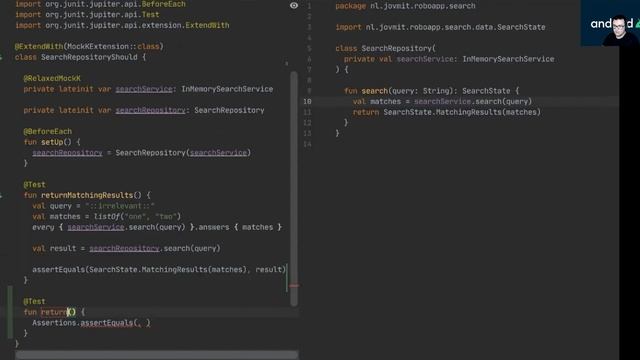This screenshot has height=360, width=640.
Task: Click the answers keyword in every block
Action: tap(214, 227)
